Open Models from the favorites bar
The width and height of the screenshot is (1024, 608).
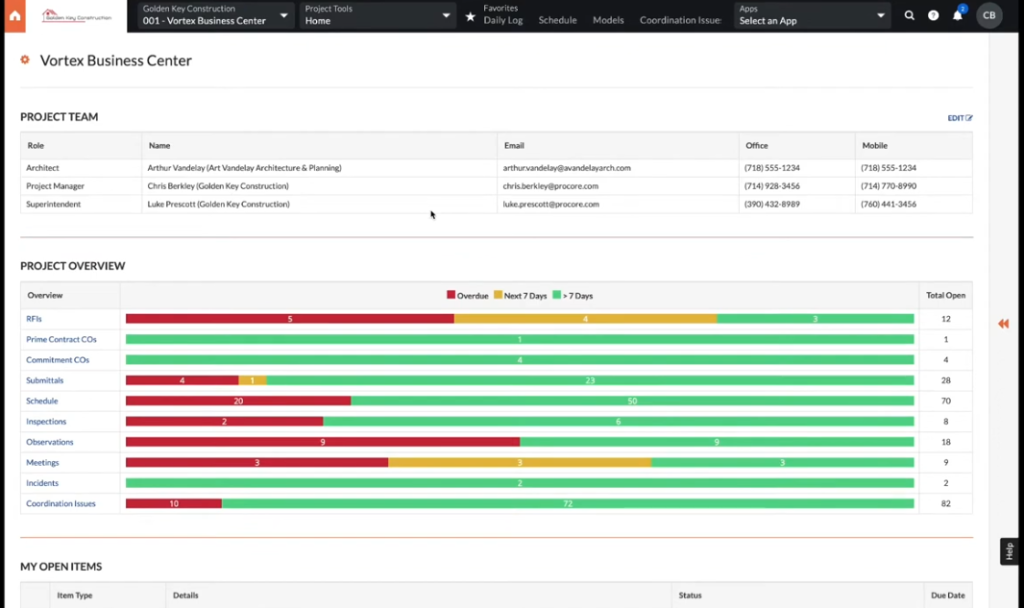pyautogui.click(x=608, y=20)
